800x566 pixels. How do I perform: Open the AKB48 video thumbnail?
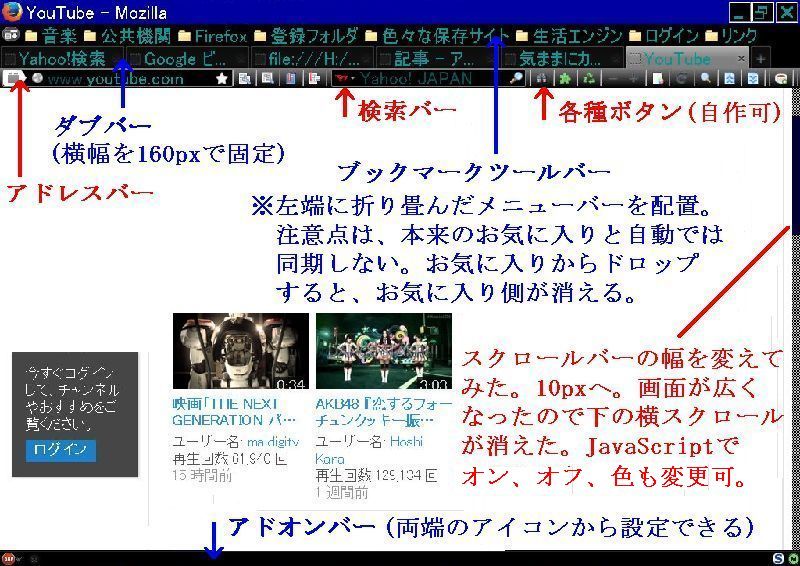coord(384,351)
